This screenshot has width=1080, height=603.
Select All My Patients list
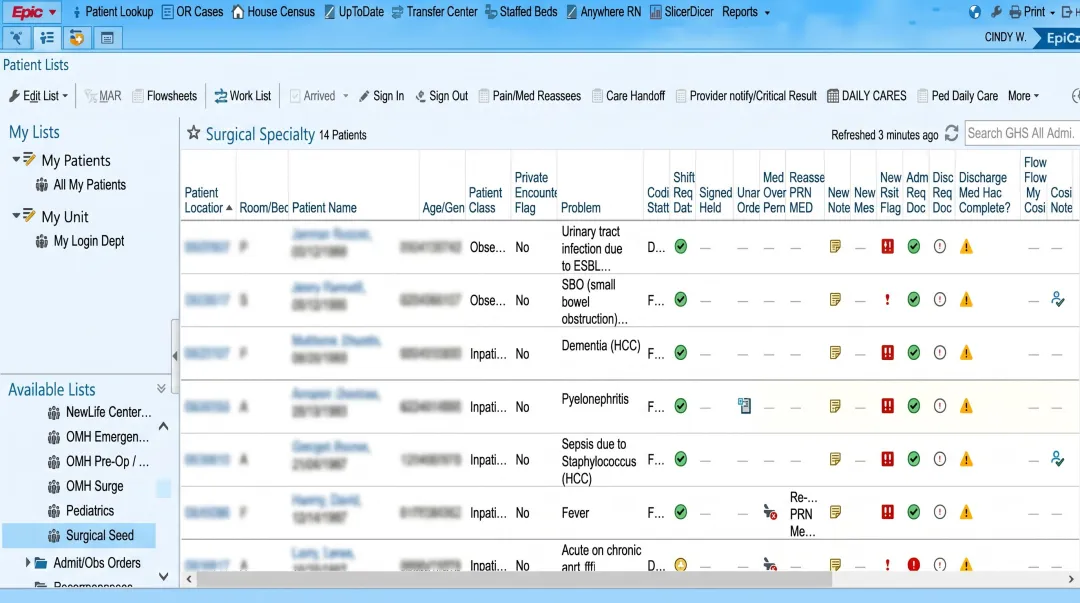[81, 185]
